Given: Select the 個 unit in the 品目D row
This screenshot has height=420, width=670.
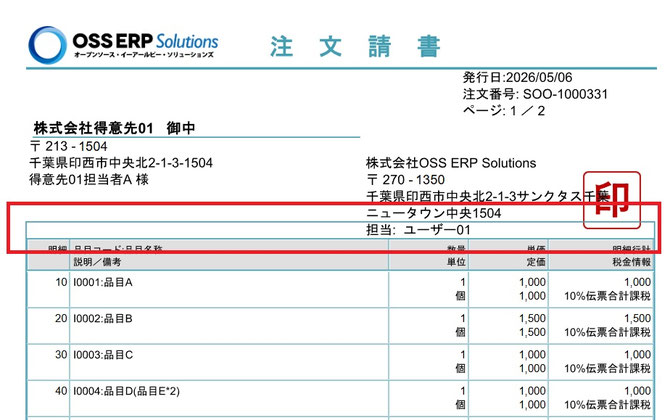Looking at the screenshot, I should (x=460, y=405).
